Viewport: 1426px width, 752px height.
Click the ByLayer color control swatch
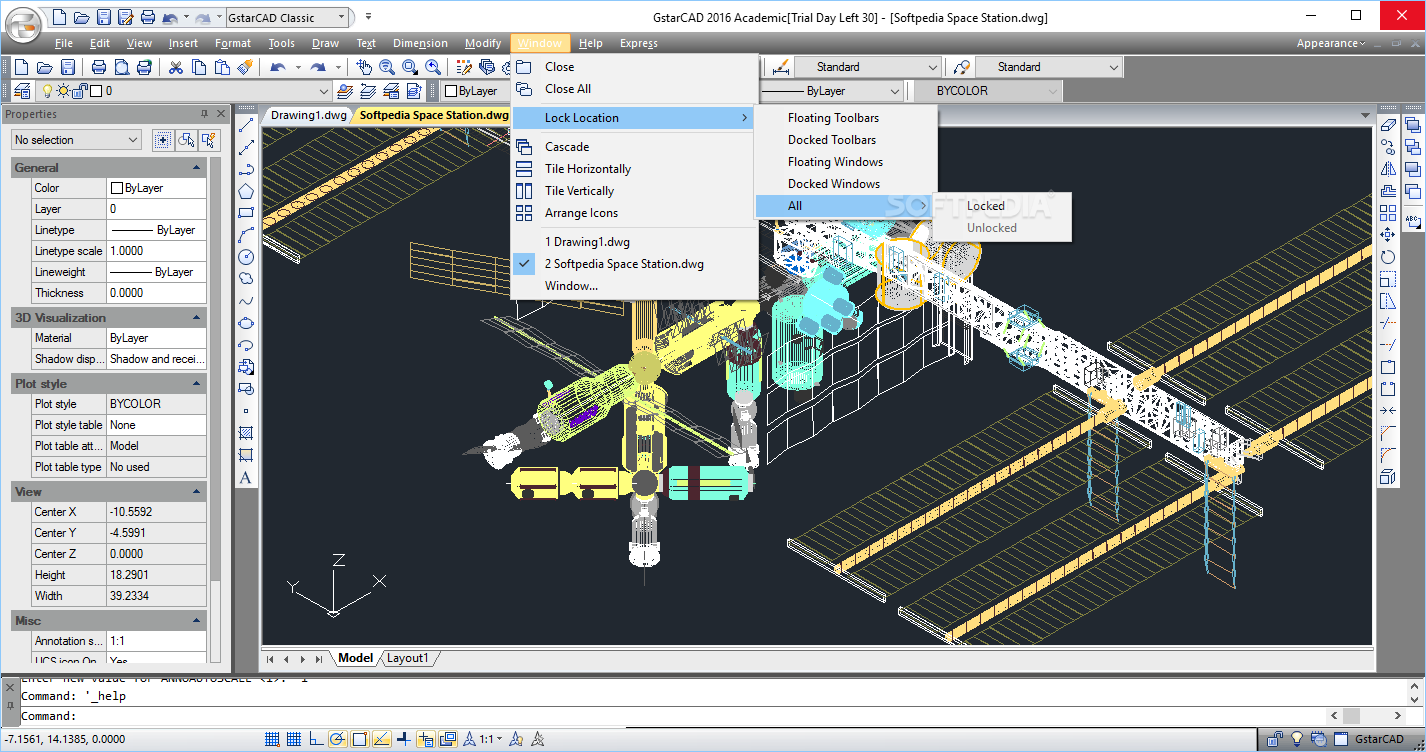click(450, 91)
